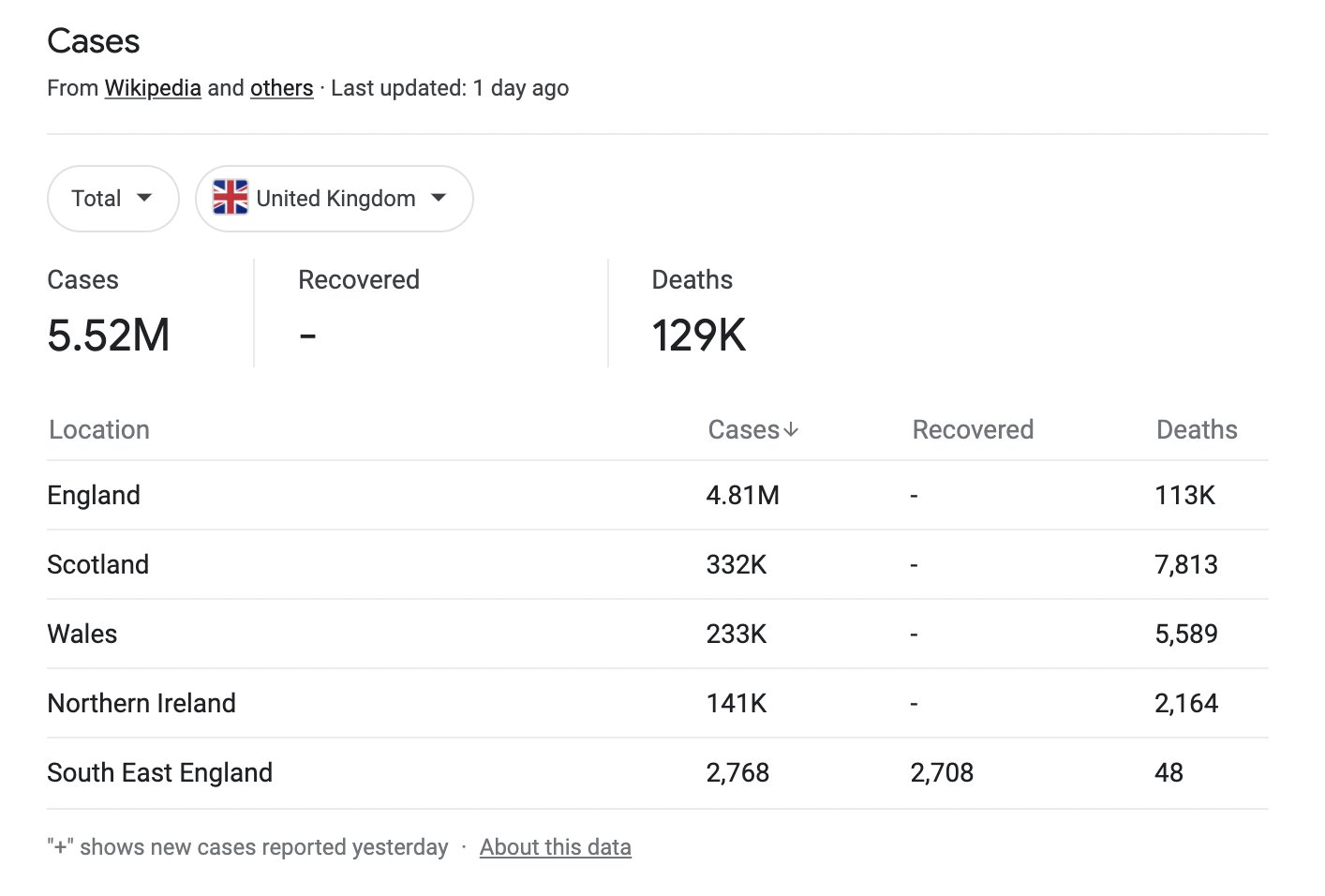Screen dimensions: 1325x896
Task: Open the About this data link
Action: 556,847
